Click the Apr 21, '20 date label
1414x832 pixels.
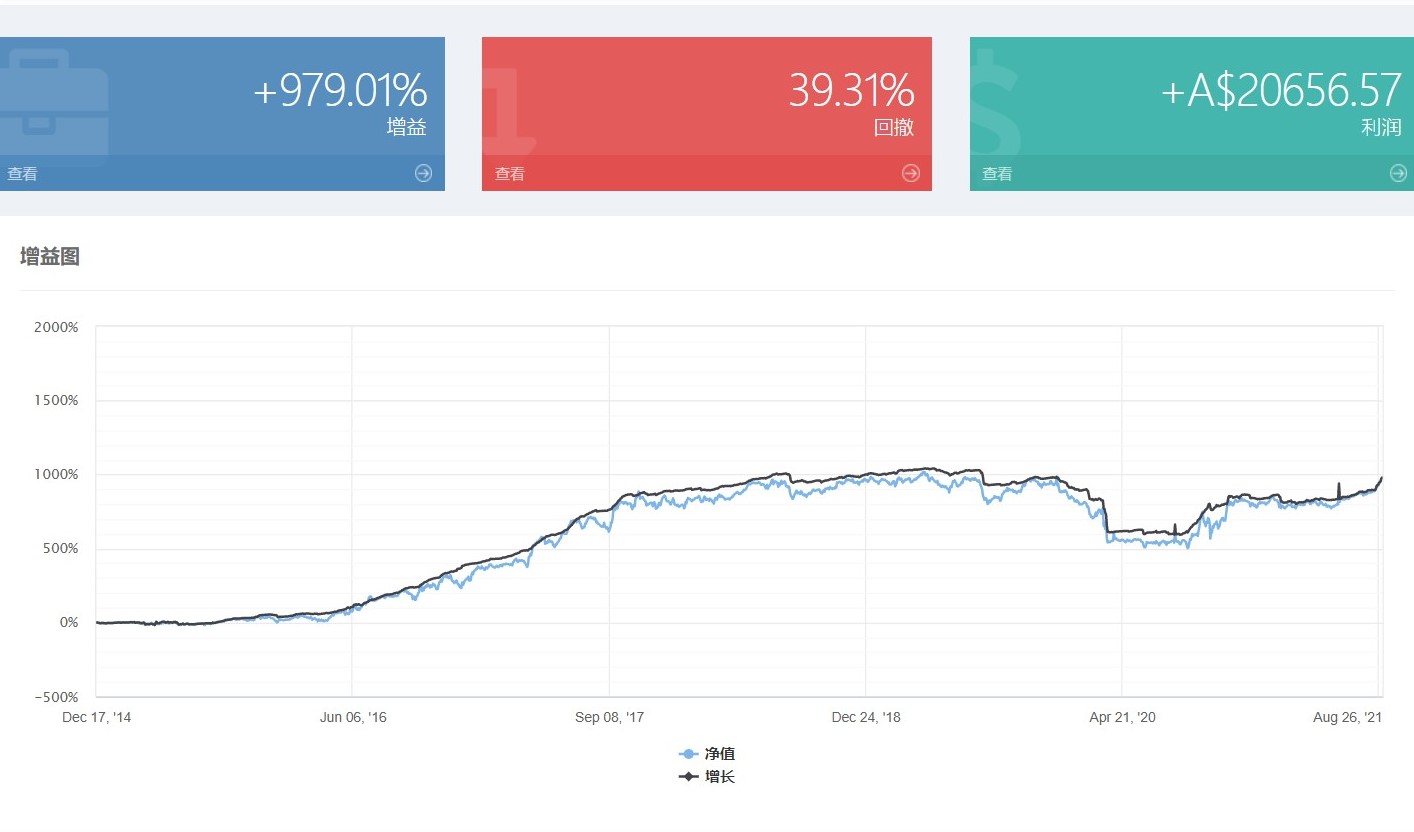[1122, 718]
